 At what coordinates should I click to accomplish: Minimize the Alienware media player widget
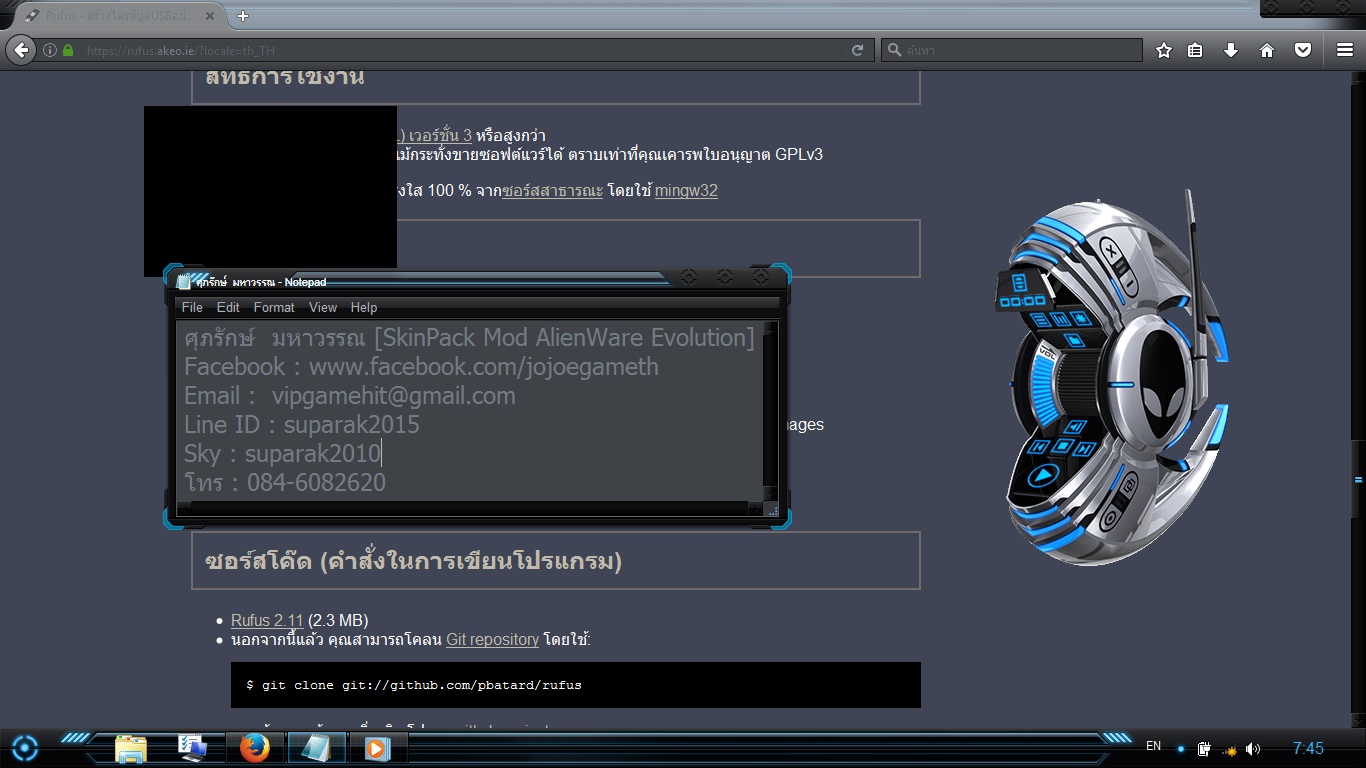[1128, 286]
